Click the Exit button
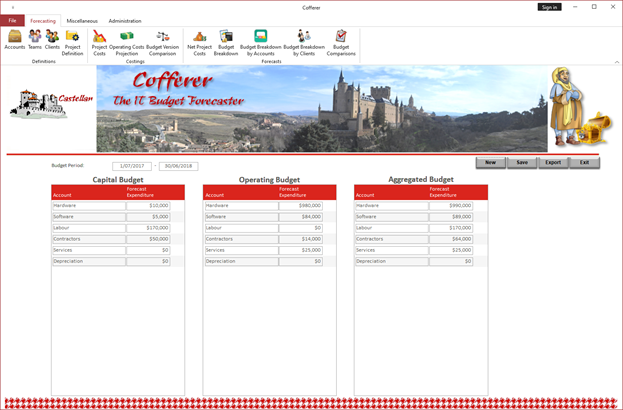This screenshot has width=623, height=410. click(x=584, y=162)
